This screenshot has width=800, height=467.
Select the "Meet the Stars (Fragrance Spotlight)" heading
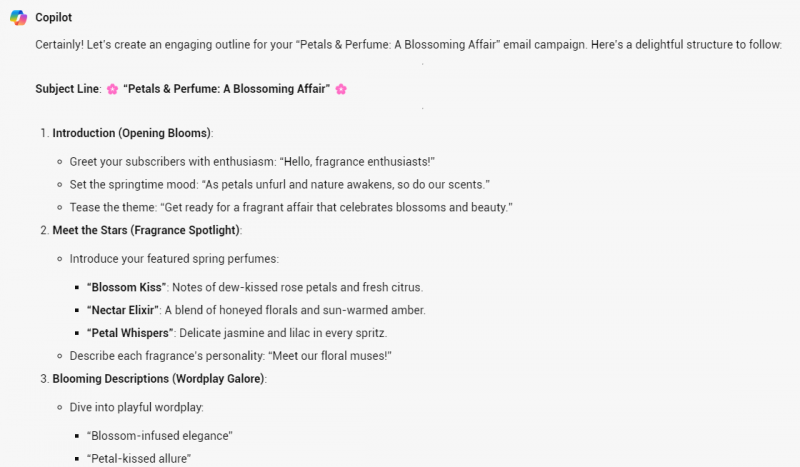tap(146, 230)
